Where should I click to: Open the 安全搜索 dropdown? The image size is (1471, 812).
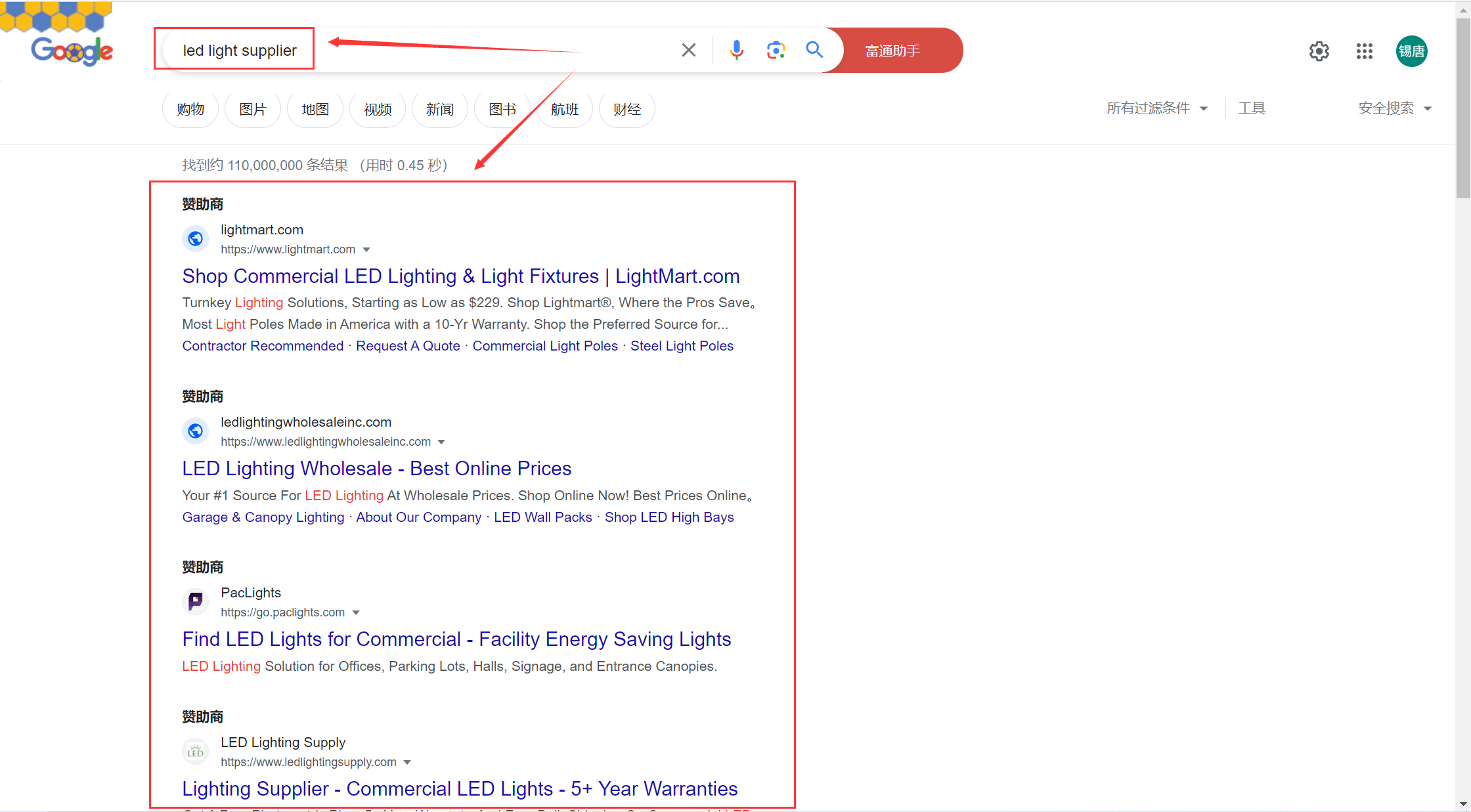(1395, 108)
